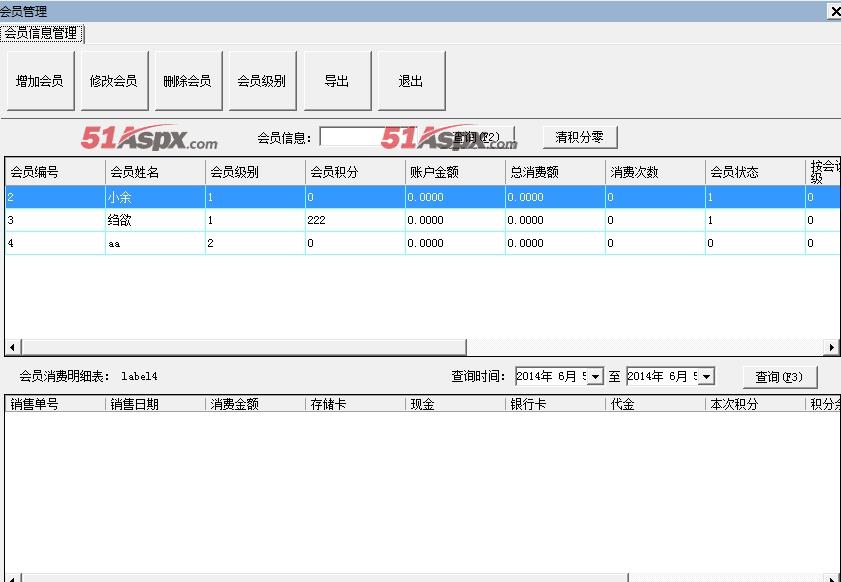
Task: Click the 修改会员 (Edit Member) button
Action: tap(113, 81)
